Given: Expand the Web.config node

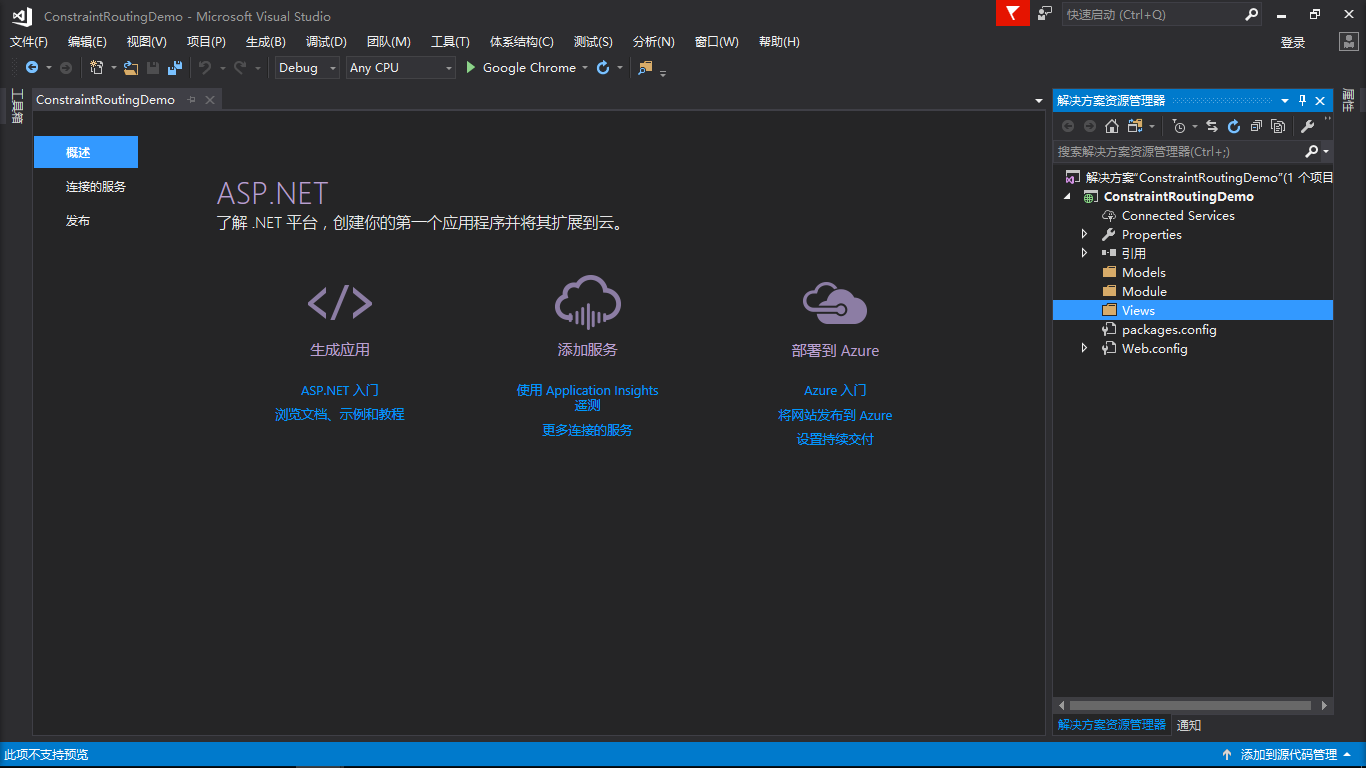Looking at the screenshot, I should [1085, 348].
